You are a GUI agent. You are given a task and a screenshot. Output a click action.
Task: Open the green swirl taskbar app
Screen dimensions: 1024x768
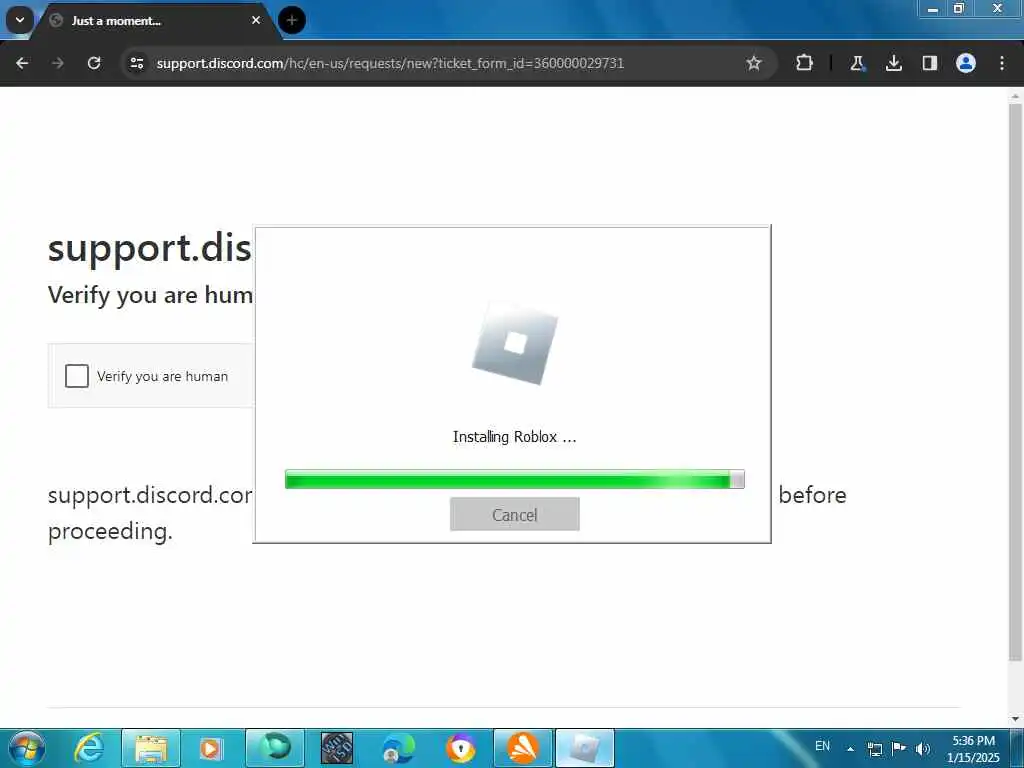[x=275, y=748]
